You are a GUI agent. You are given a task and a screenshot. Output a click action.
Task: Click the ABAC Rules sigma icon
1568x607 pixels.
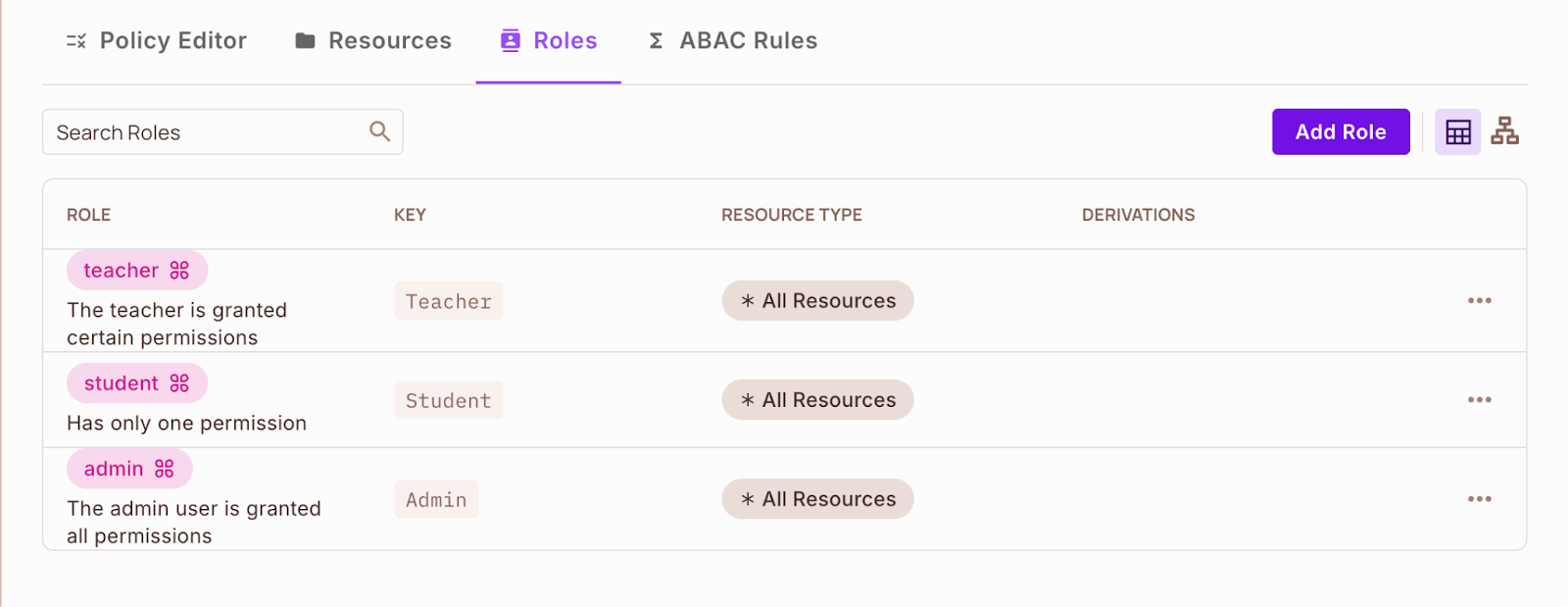coord(656,41)
